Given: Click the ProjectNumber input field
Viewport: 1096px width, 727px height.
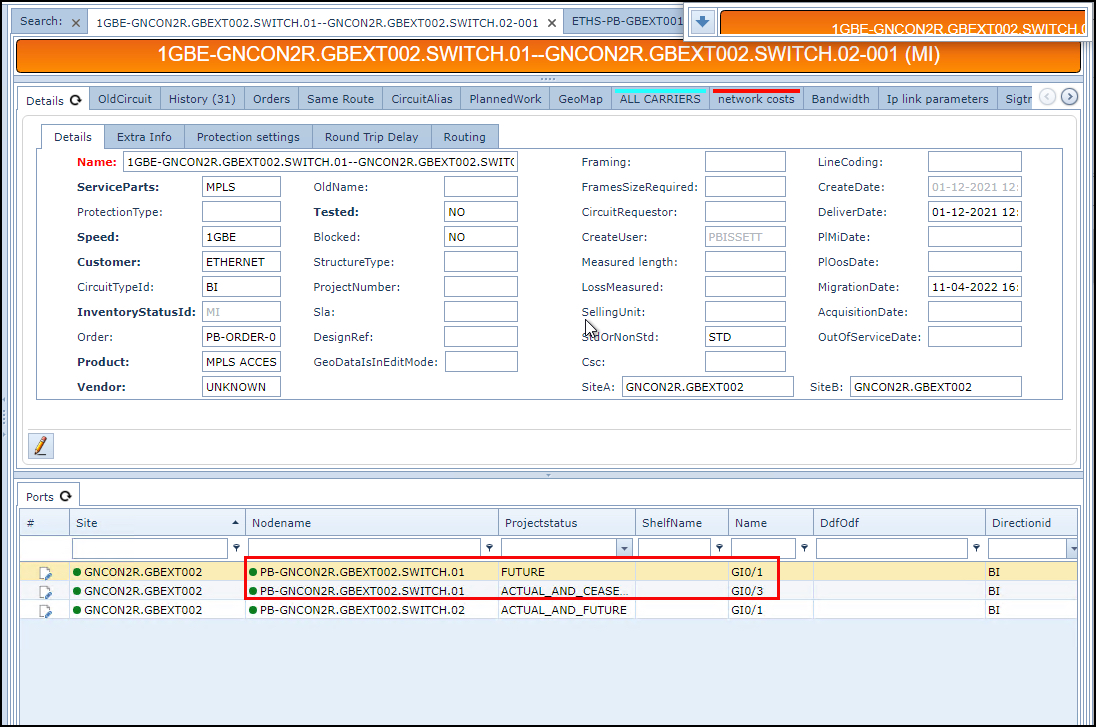Looking at the screenshot, I should (x=480, y=287).
